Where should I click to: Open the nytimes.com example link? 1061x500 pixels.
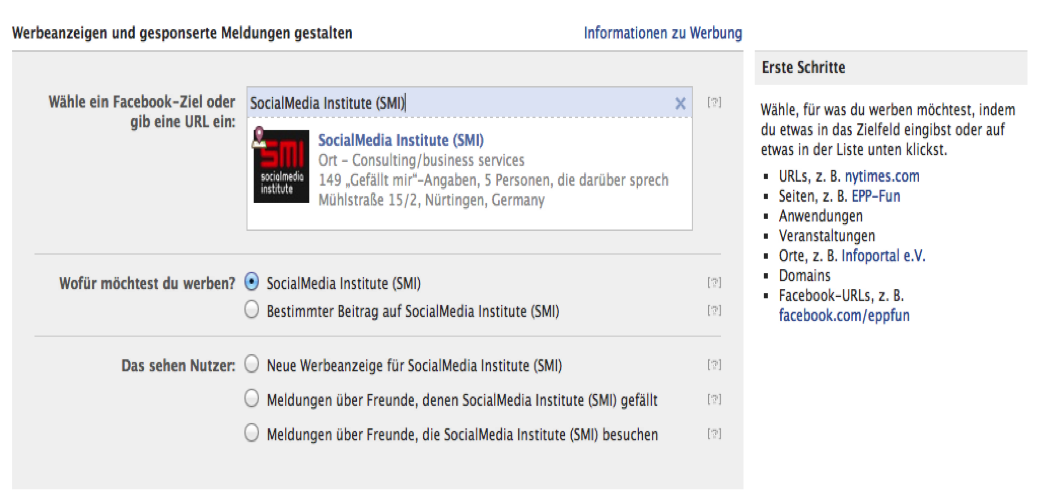[x=882, y=177]
